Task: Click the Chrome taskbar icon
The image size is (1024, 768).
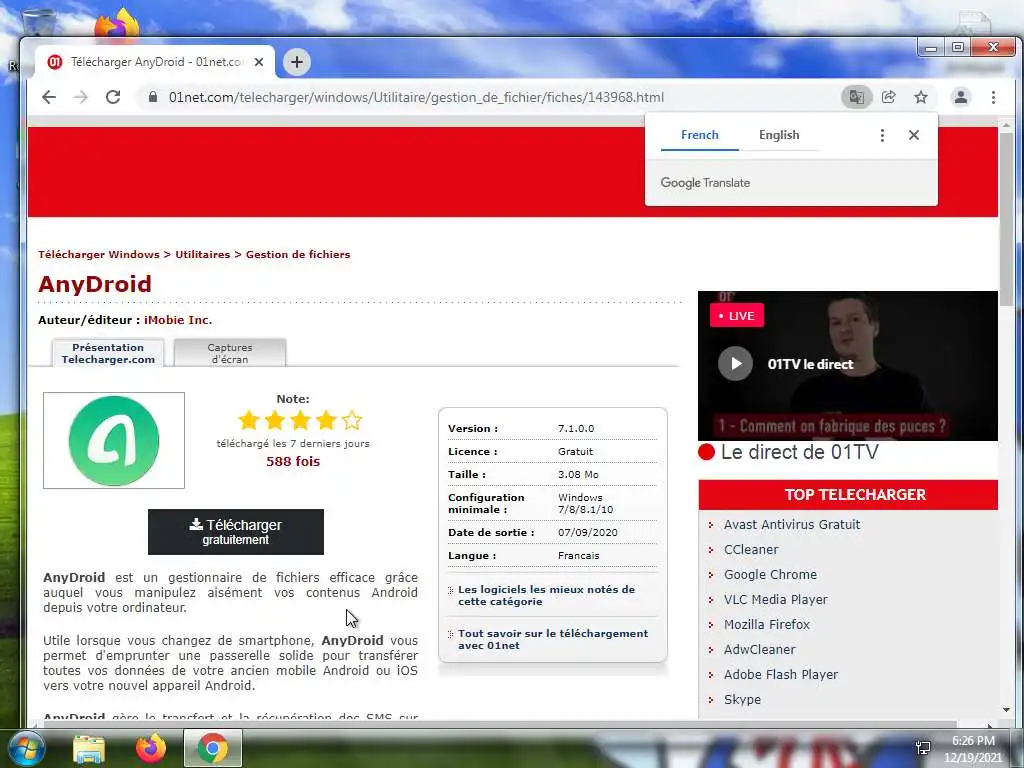Action: (x=213, y=748)
